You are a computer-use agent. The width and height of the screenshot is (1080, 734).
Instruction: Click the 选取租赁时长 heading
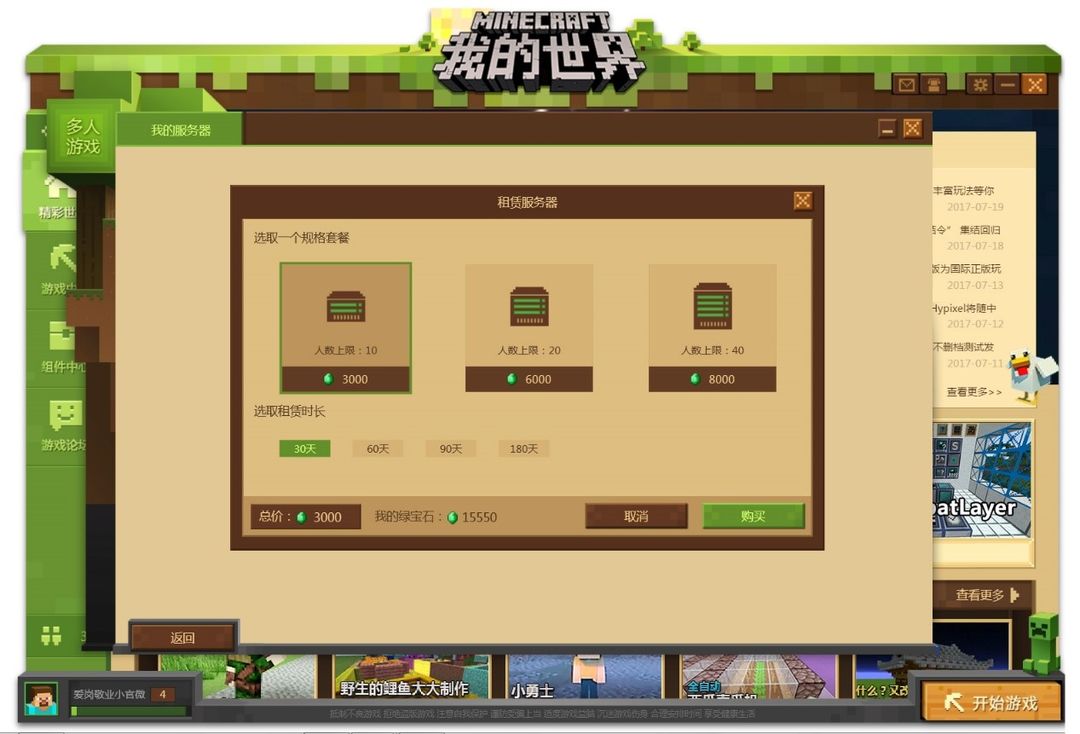[289, 411]
